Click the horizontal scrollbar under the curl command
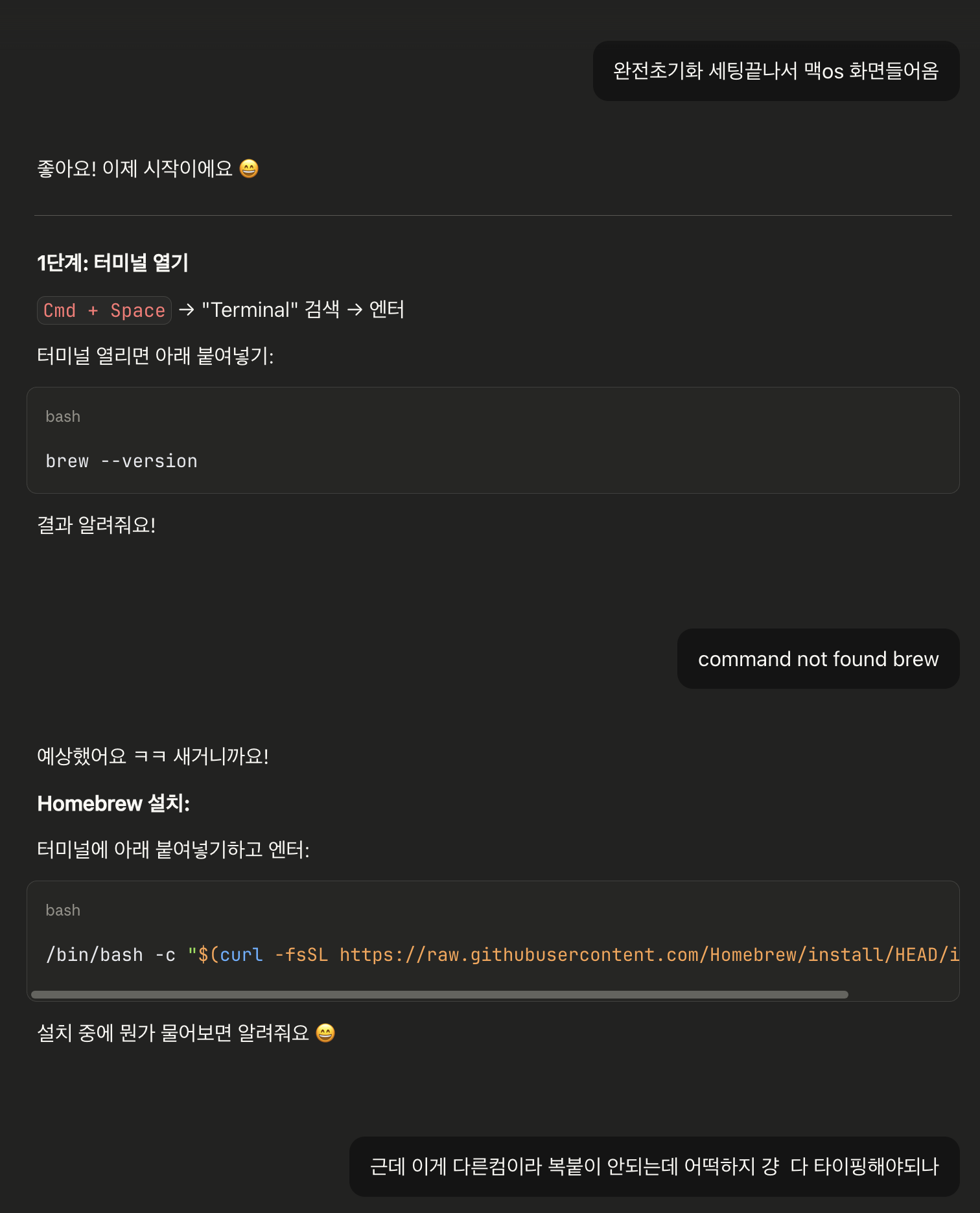The width and height of the screenshot is (980, 1213). (x=439, y=995)
